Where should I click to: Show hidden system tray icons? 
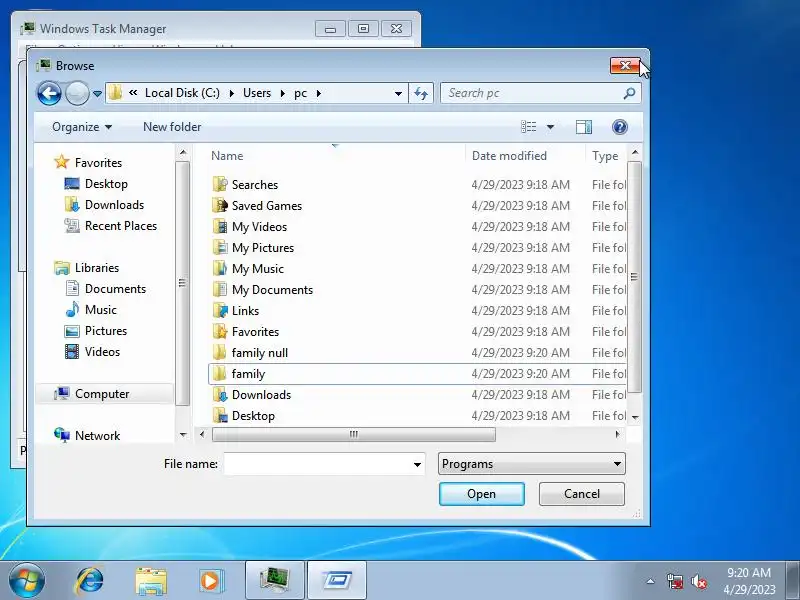point(651,581)
